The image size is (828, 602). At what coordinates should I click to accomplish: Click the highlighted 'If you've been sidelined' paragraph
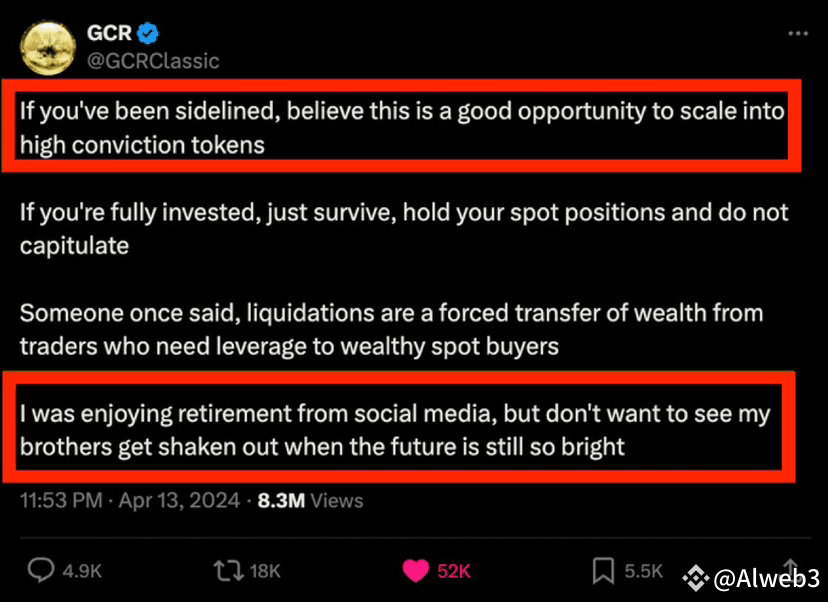click(401, 126)
